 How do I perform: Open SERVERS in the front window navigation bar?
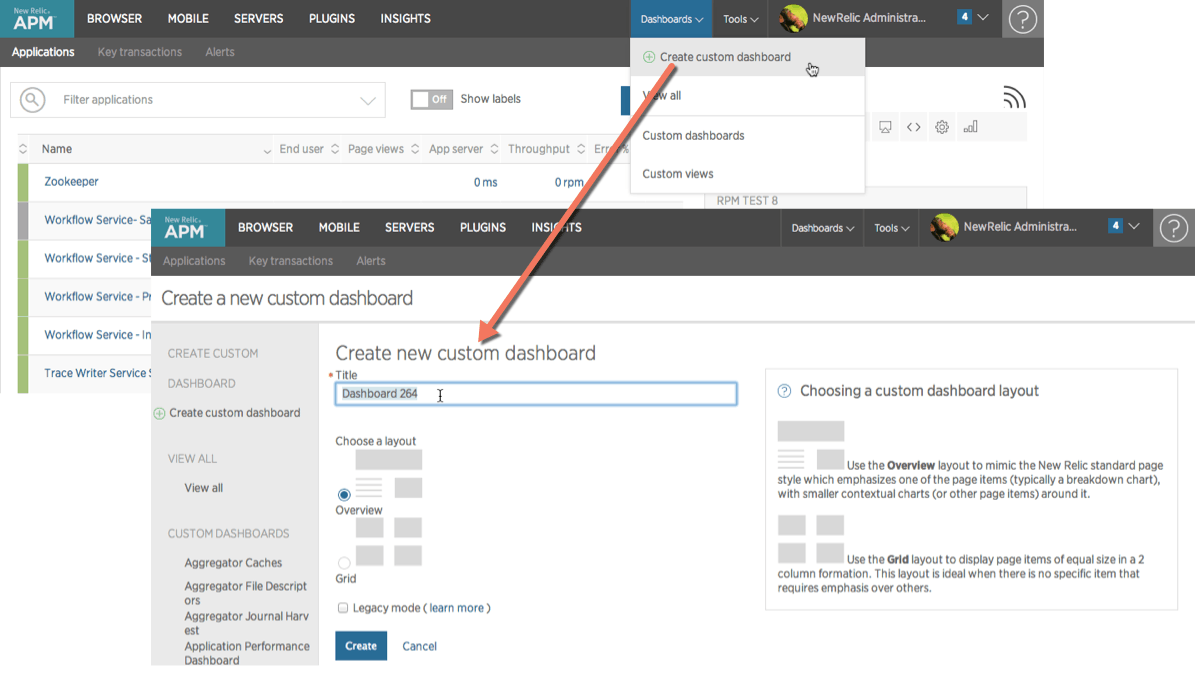410,228
